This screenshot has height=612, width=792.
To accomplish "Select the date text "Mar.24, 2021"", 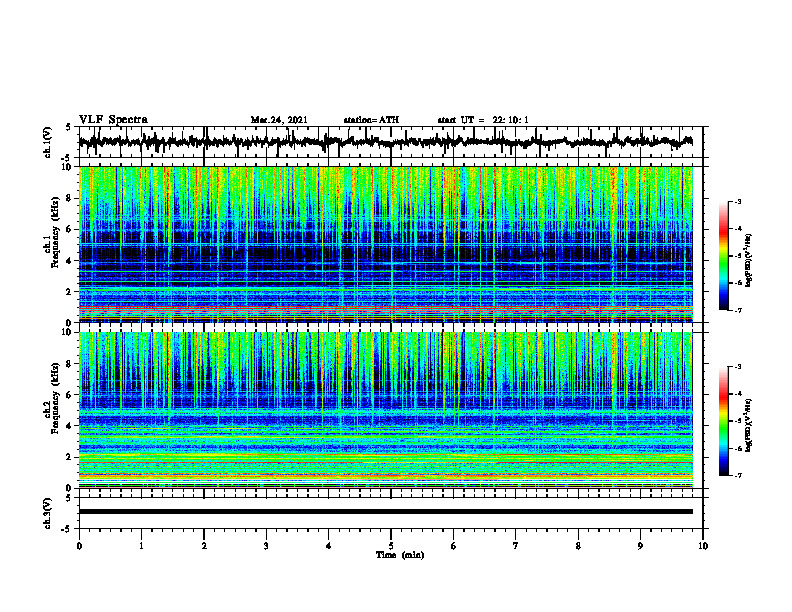I will (x=279, y=120).
